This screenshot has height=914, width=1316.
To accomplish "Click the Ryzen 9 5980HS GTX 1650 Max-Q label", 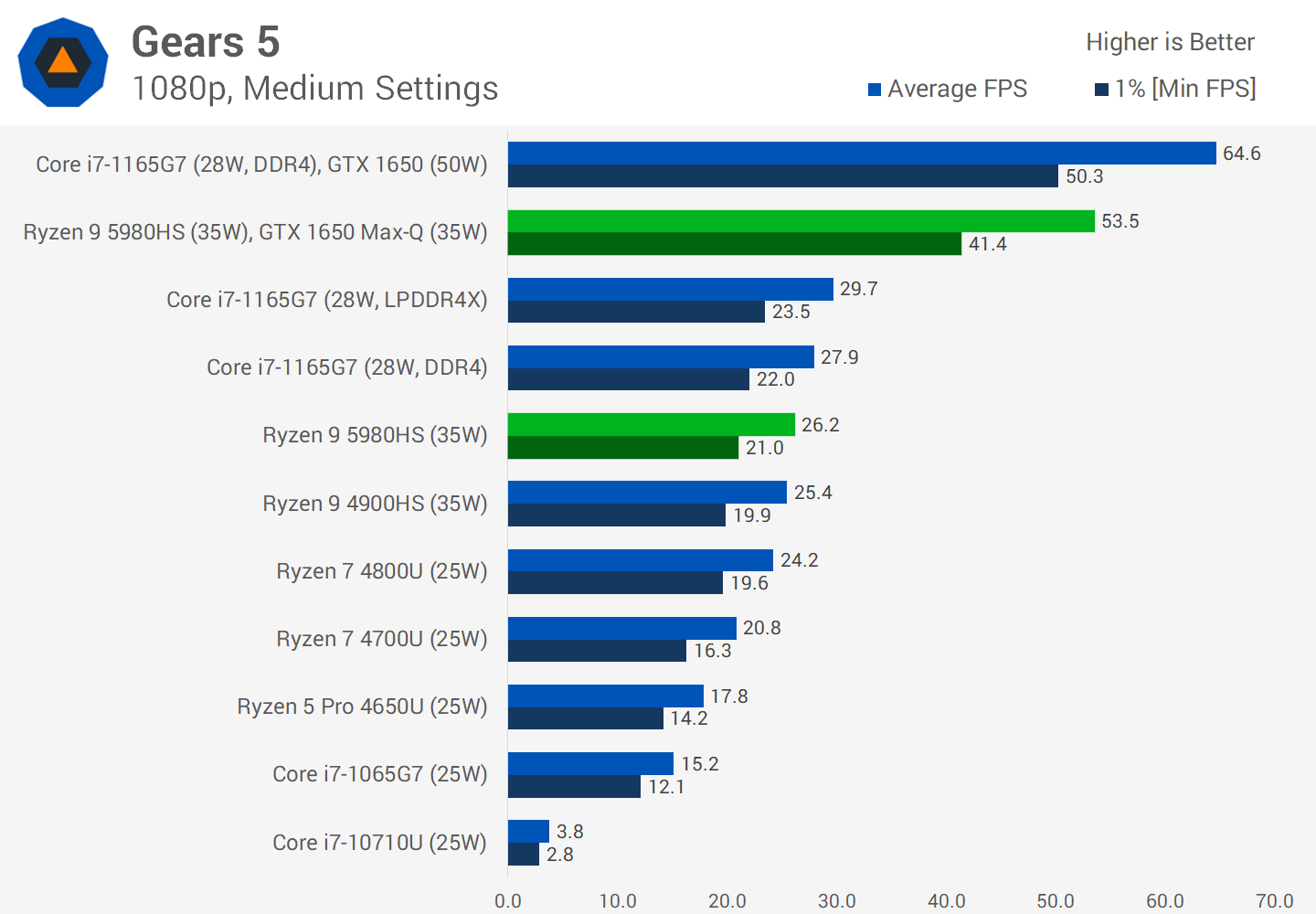I will [256, 232].
